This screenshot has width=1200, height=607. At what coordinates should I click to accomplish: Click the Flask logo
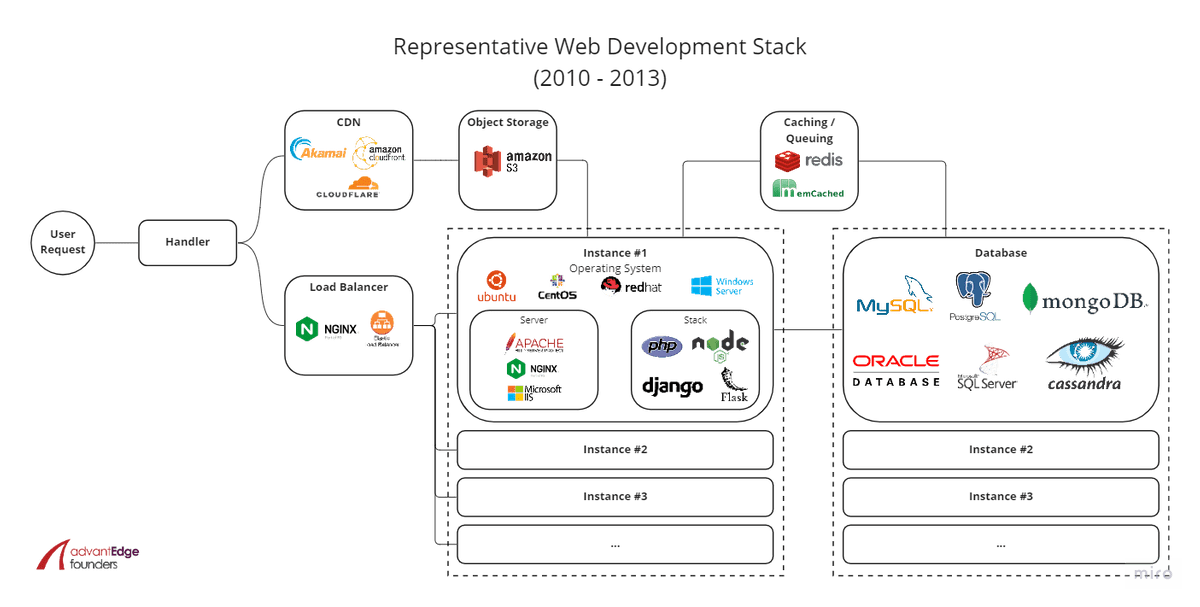[734, 384]
